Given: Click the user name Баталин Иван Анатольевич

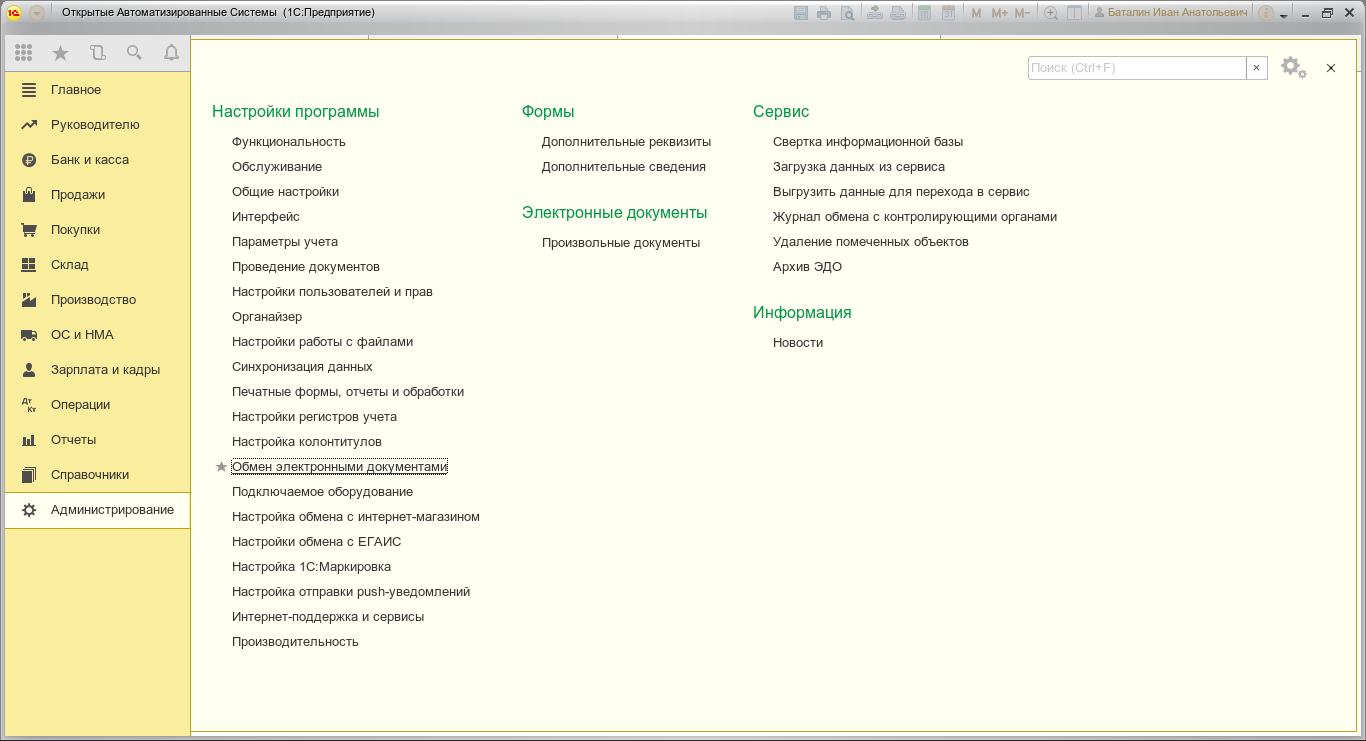Looking at the screenshot, I should pos(1172,13).
